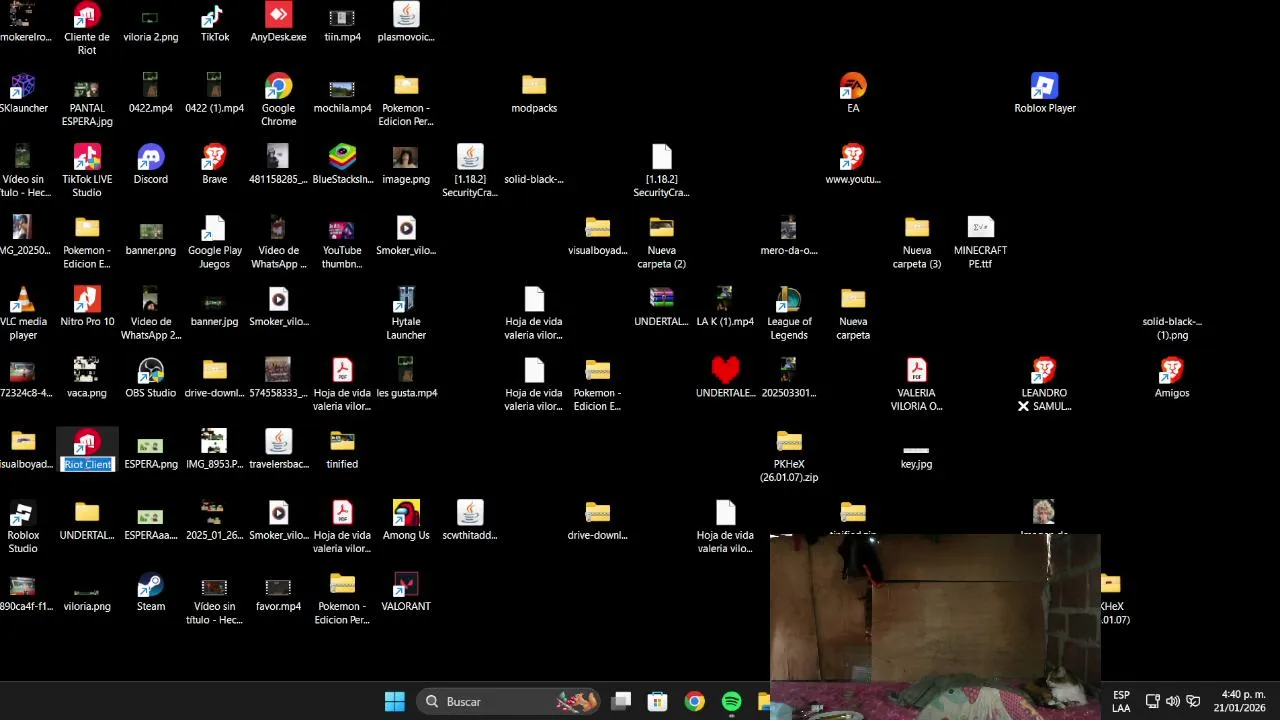Image resolution: width=1280 pixels, height=720 pixels.
Task: Open Spotify from the taskbar
Action: [731, 701]
